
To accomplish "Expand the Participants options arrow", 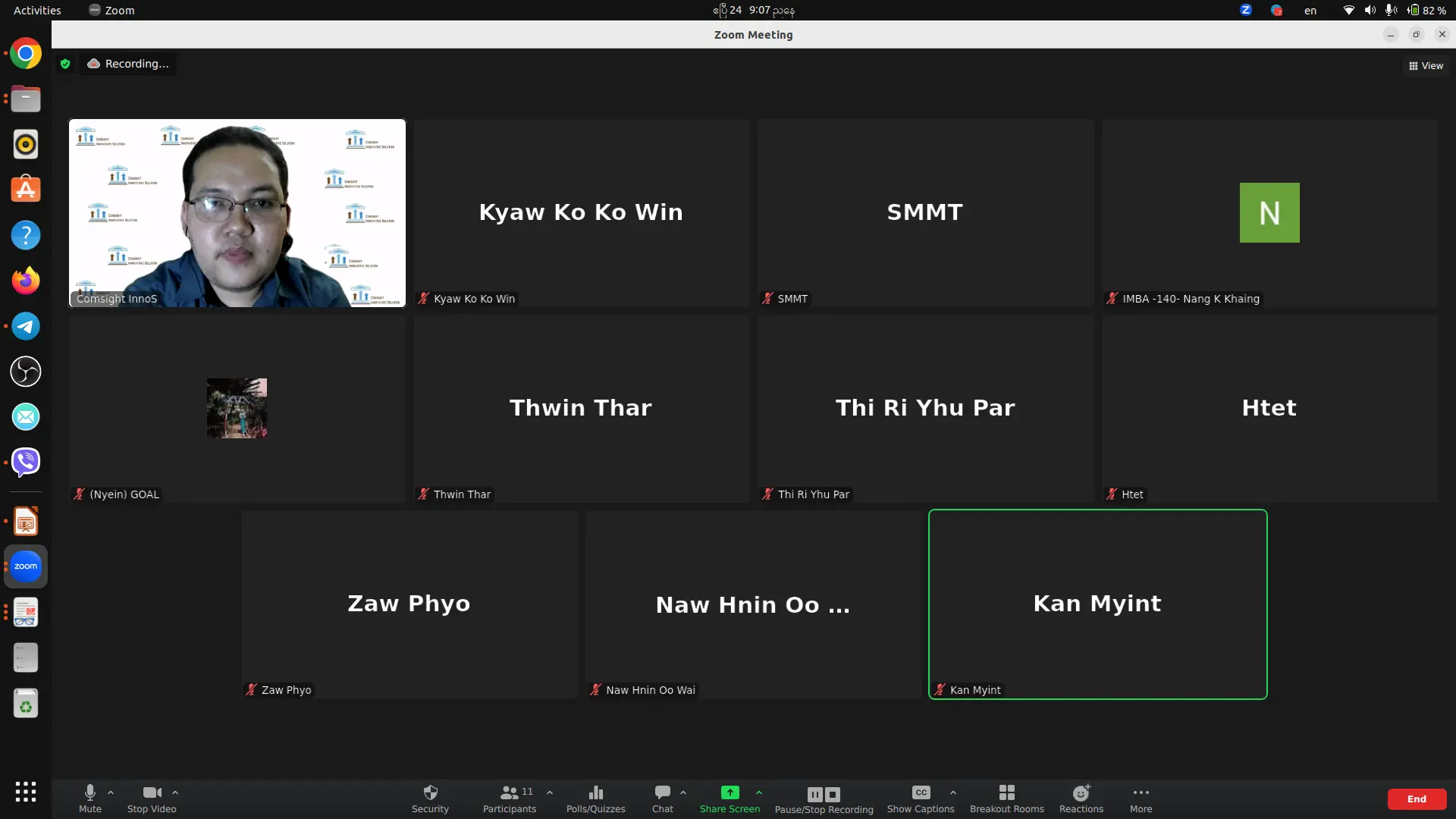I will (x=550, y=792).
